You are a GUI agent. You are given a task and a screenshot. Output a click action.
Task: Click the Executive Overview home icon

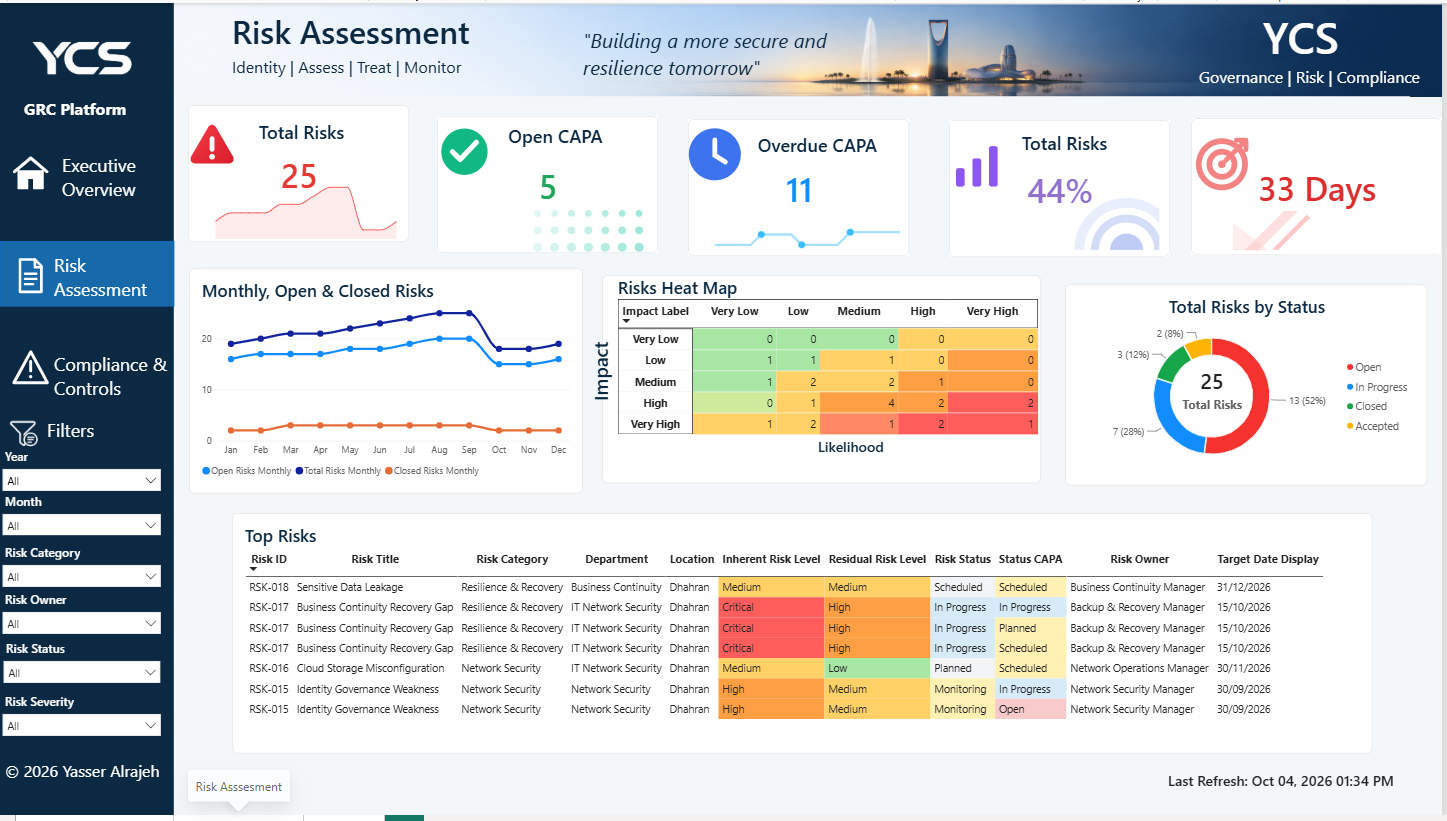30,173
